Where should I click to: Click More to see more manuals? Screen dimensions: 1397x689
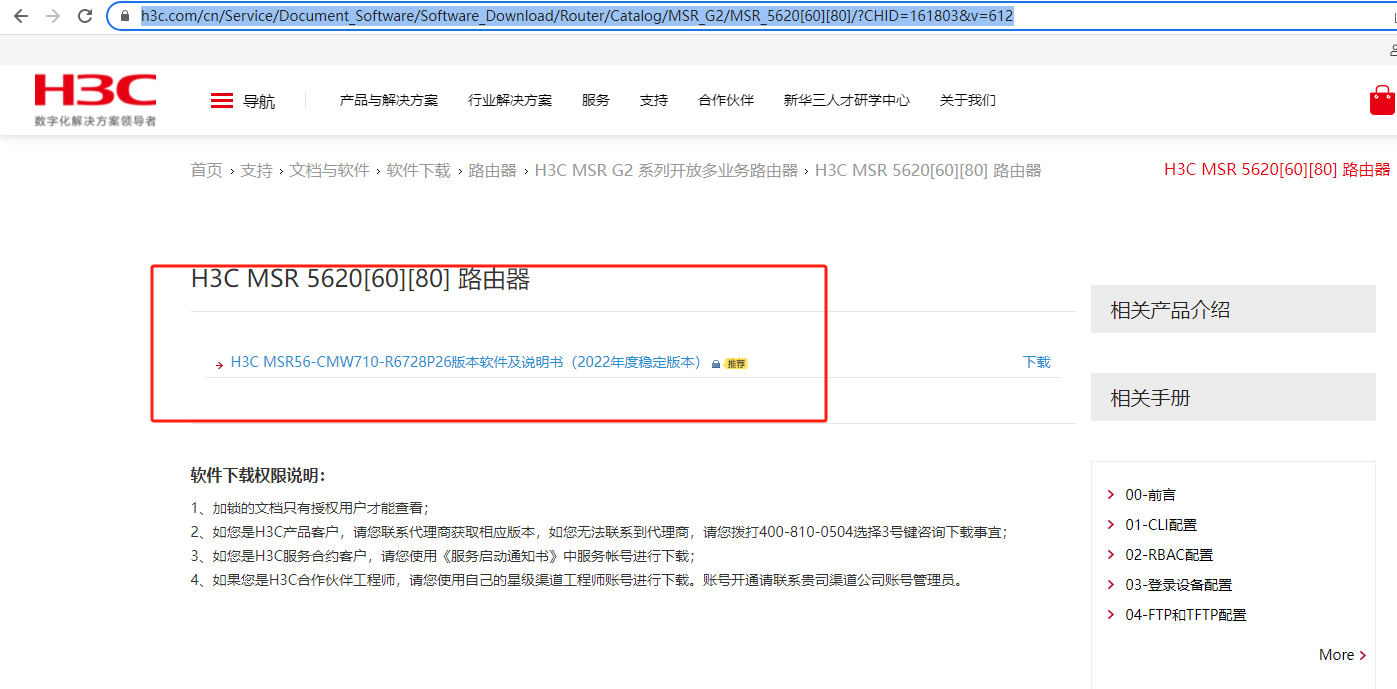1342,655
